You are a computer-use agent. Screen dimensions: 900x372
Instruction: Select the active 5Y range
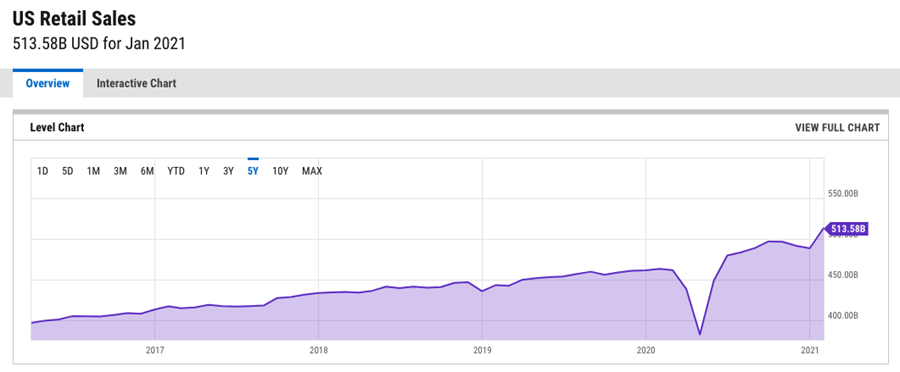click(253, 171)
